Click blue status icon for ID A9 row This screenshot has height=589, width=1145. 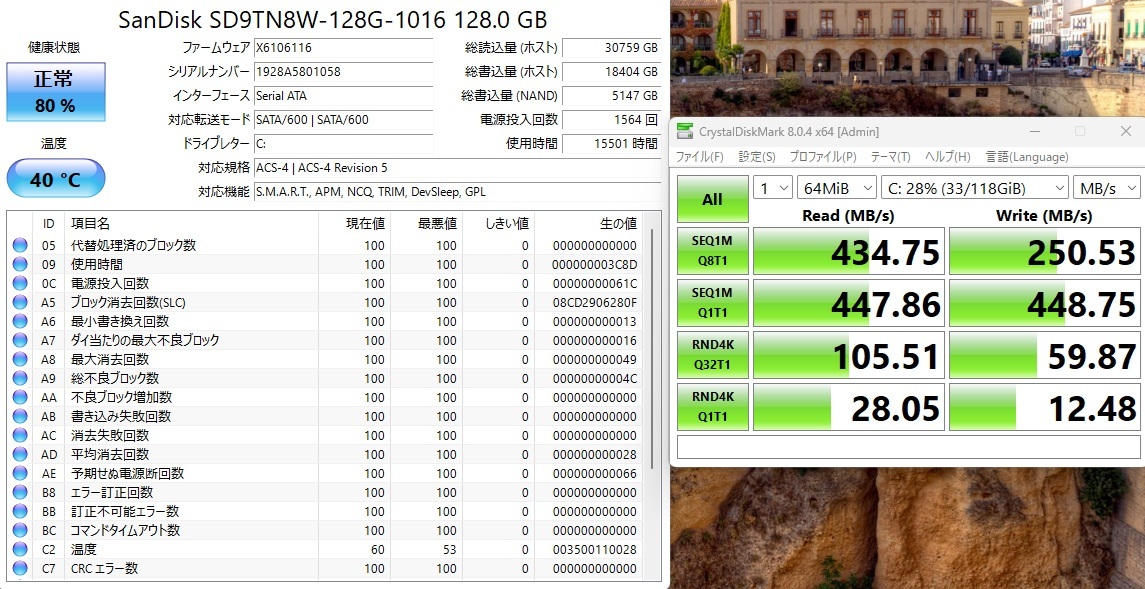click(x=20, y=378)
